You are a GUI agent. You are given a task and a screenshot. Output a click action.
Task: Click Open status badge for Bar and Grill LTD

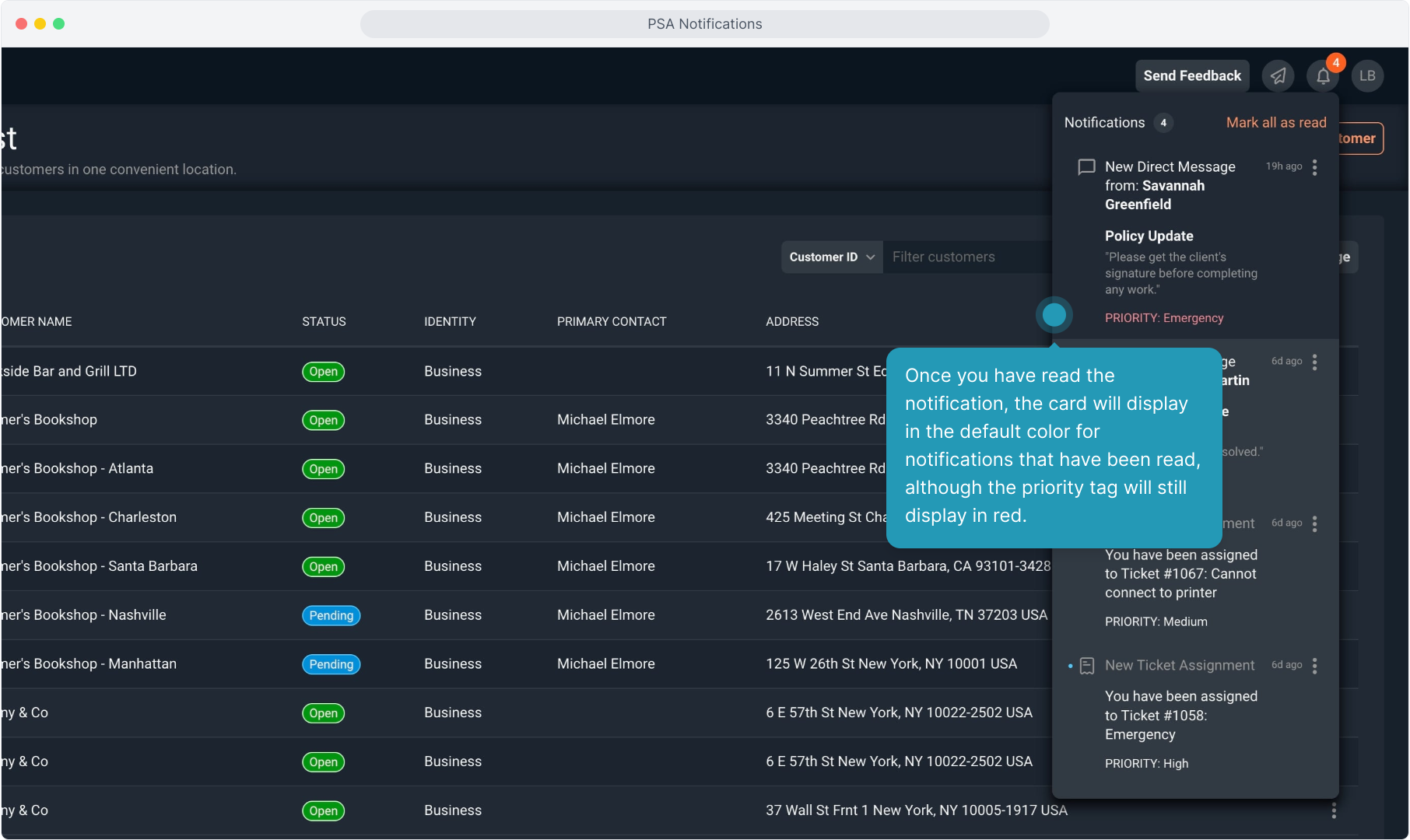click(x=323, y=372)
